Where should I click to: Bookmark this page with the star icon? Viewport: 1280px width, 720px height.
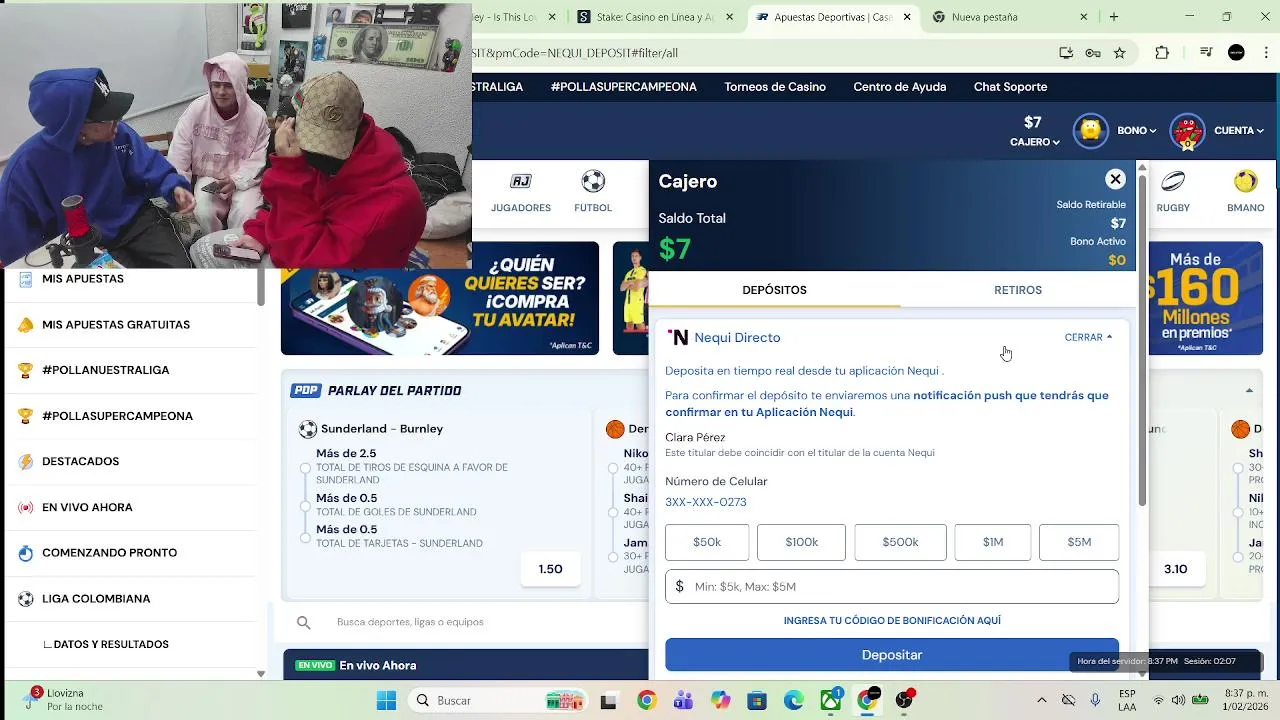1120,53
